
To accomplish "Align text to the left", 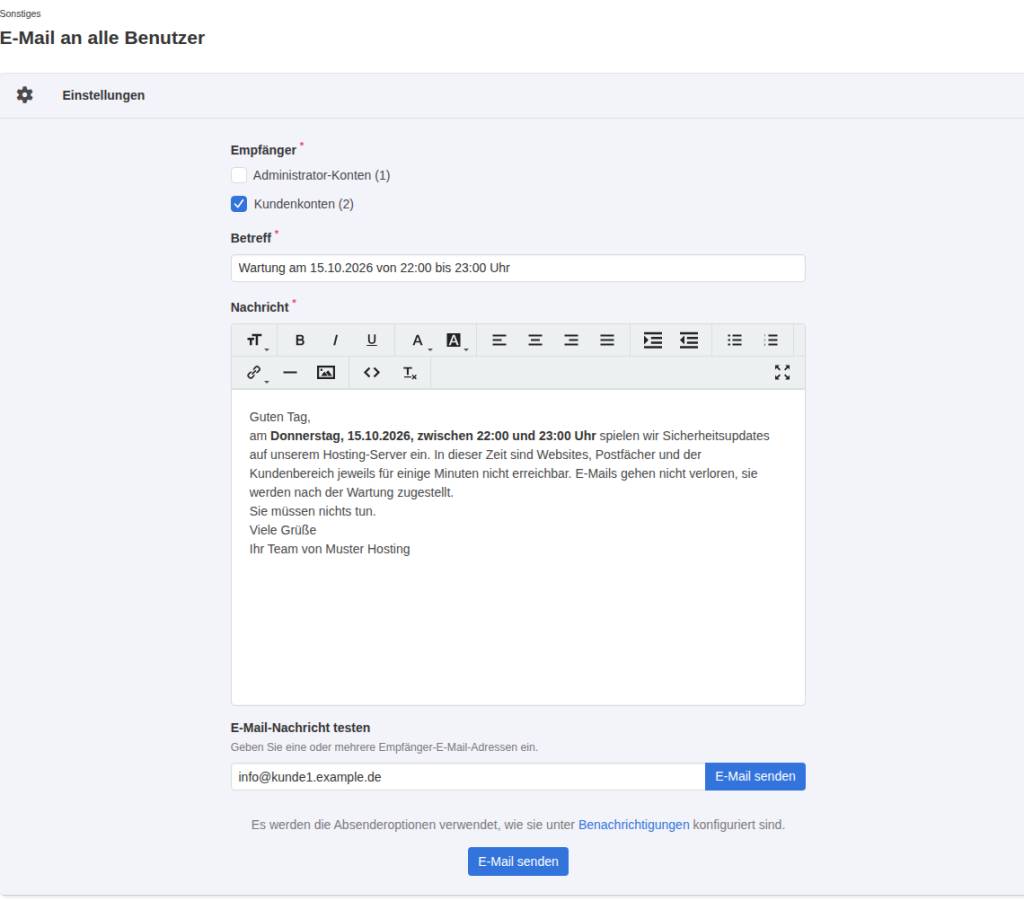I will coord(500,340).
